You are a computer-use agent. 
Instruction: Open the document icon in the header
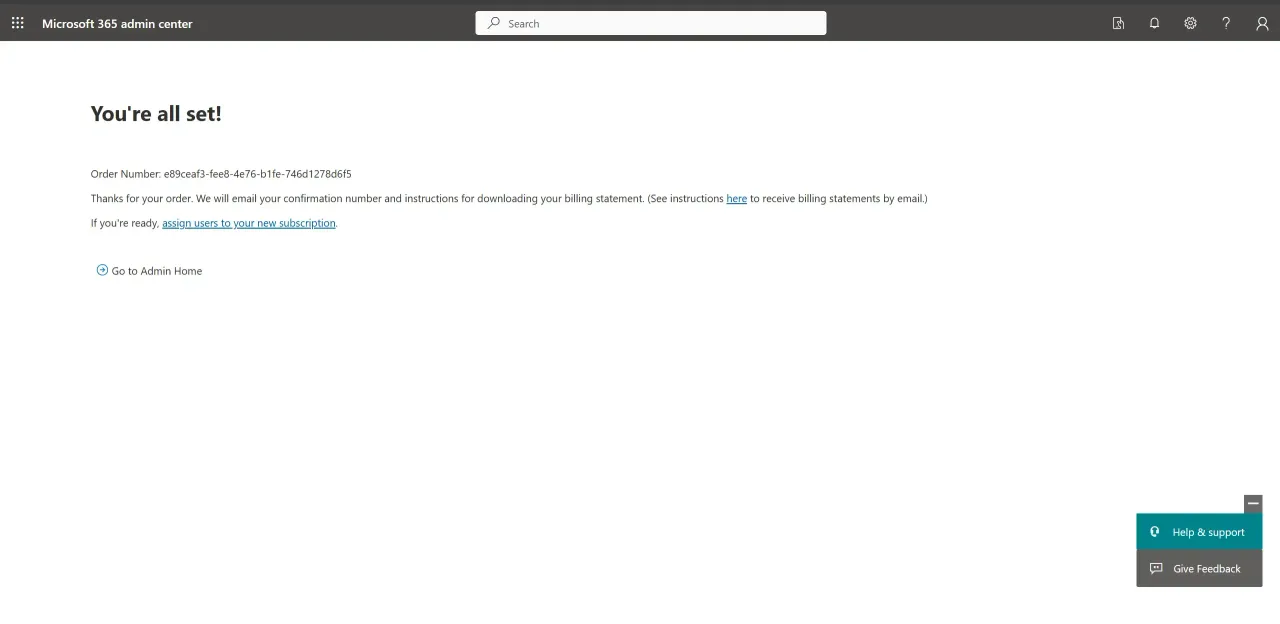point(1118,23)
